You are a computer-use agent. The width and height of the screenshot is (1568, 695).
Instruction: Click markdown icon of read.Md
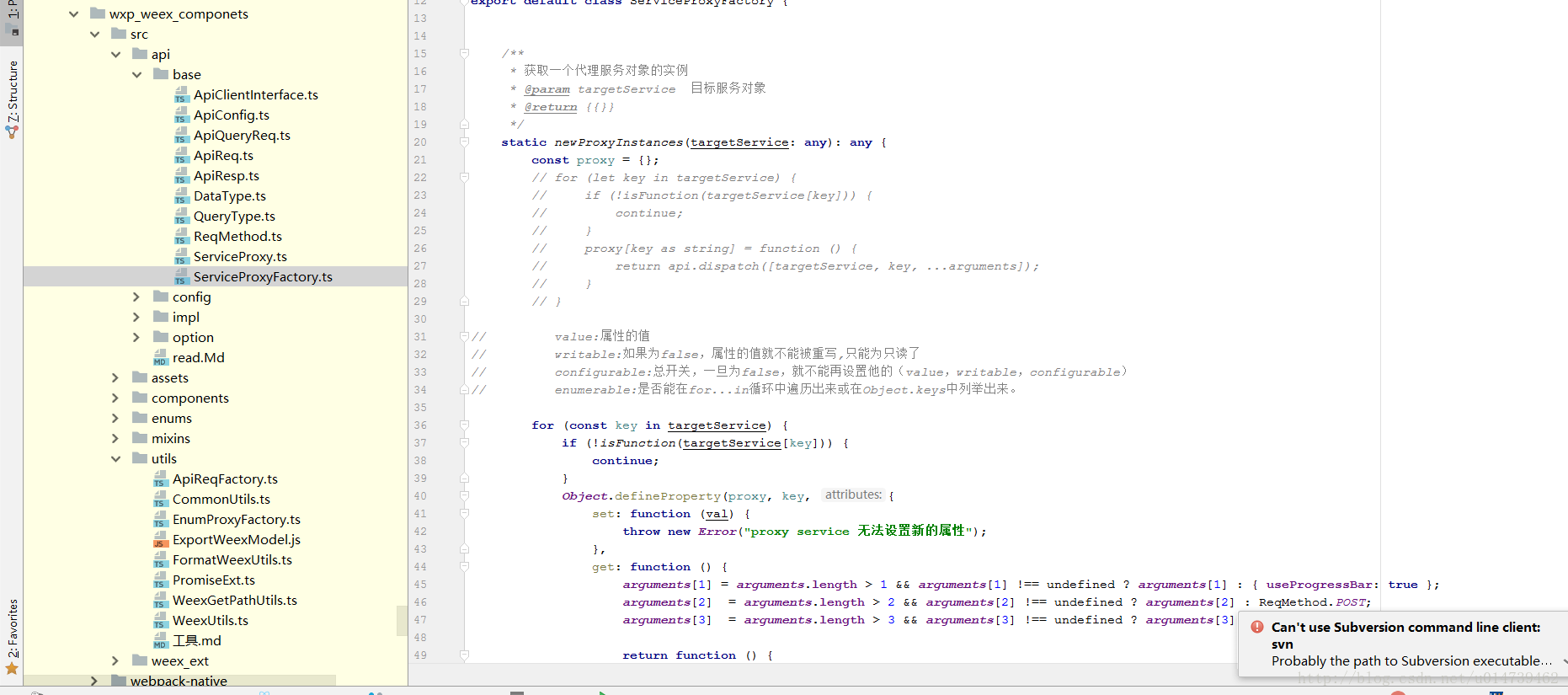pyautogui.click(x=160, y=359)
